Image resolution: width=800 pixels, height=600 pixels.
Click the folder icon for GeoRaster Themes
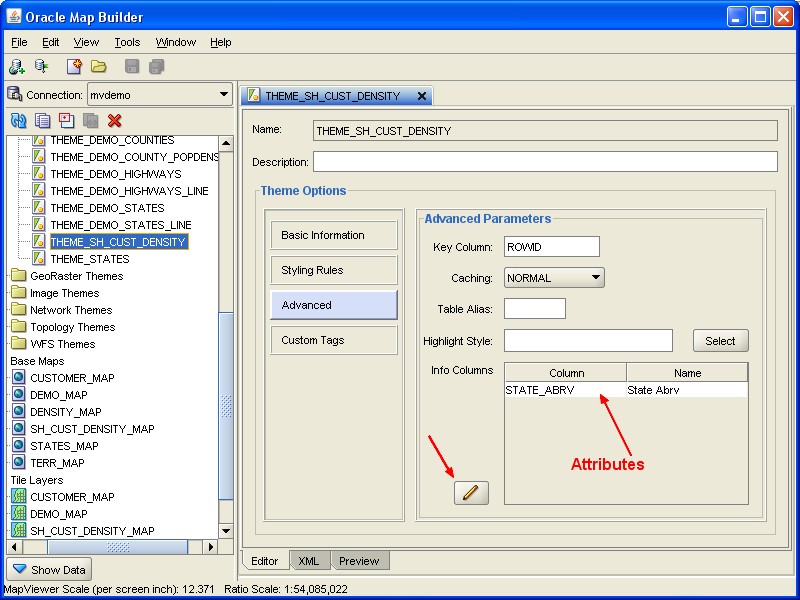click(19, 276)
